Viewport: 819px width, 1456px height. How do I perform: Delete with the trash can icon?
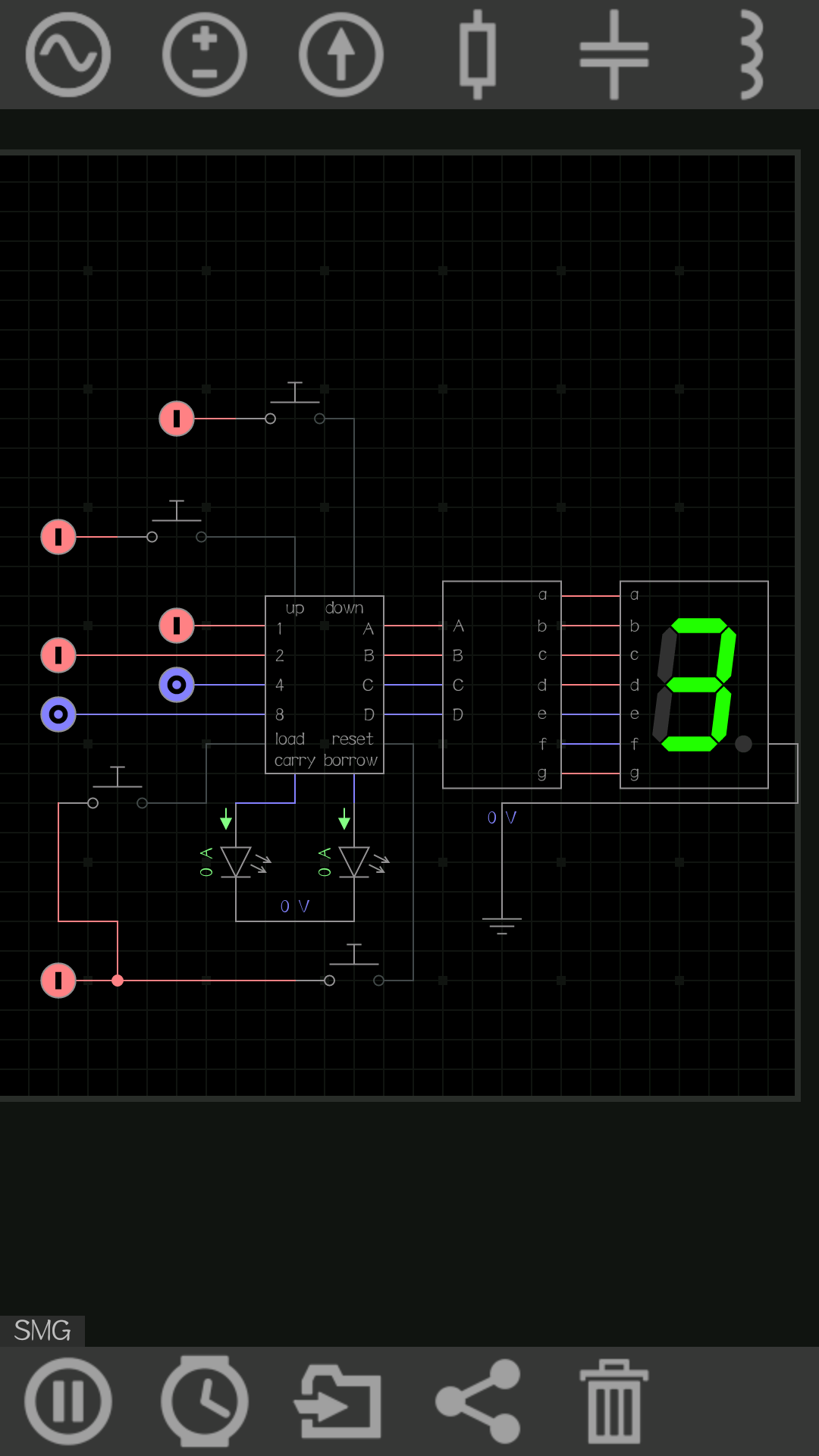click(614, 1401)
